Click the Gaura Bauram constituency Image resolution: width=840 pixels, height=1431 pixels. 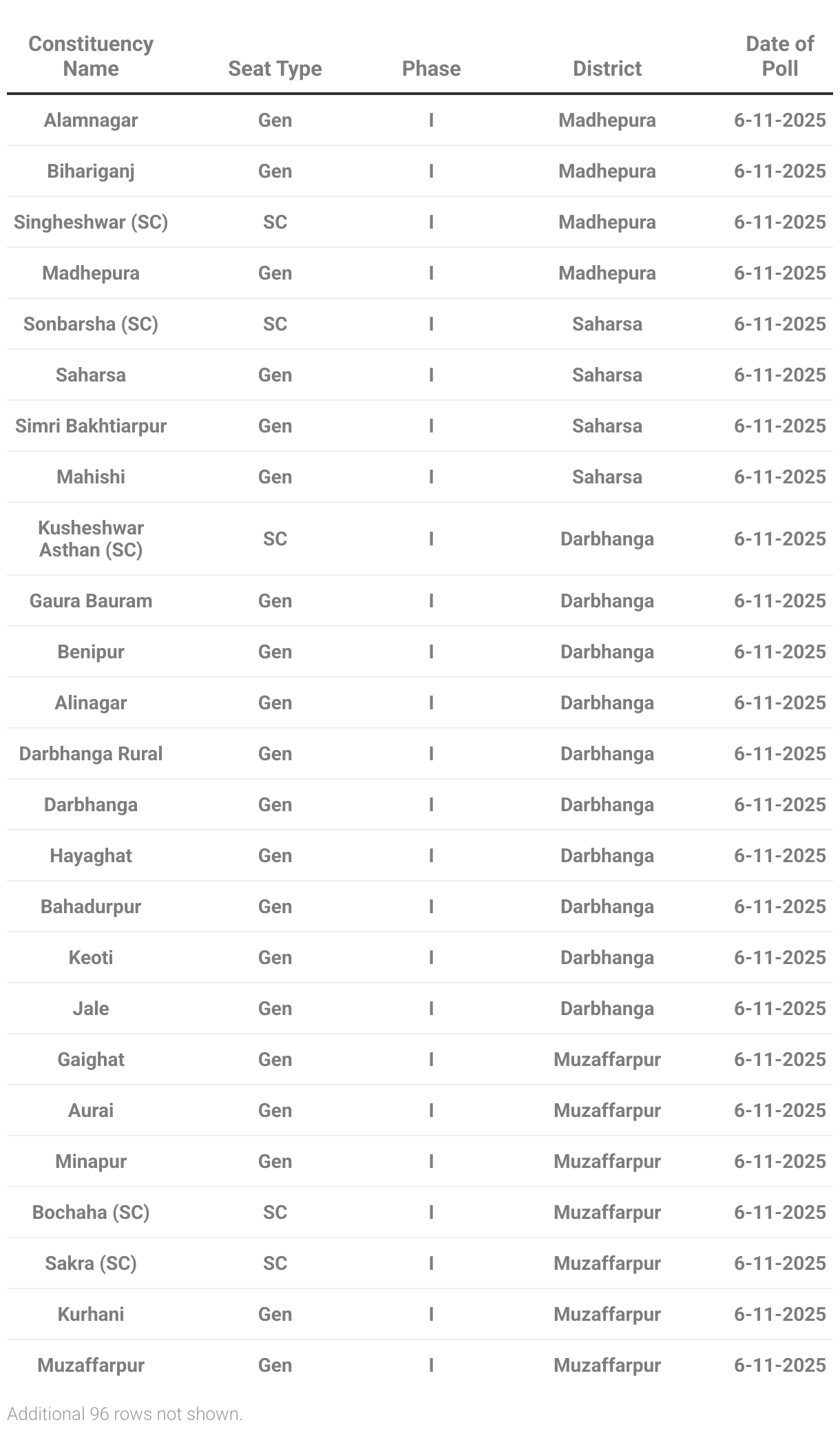point(91,600)
